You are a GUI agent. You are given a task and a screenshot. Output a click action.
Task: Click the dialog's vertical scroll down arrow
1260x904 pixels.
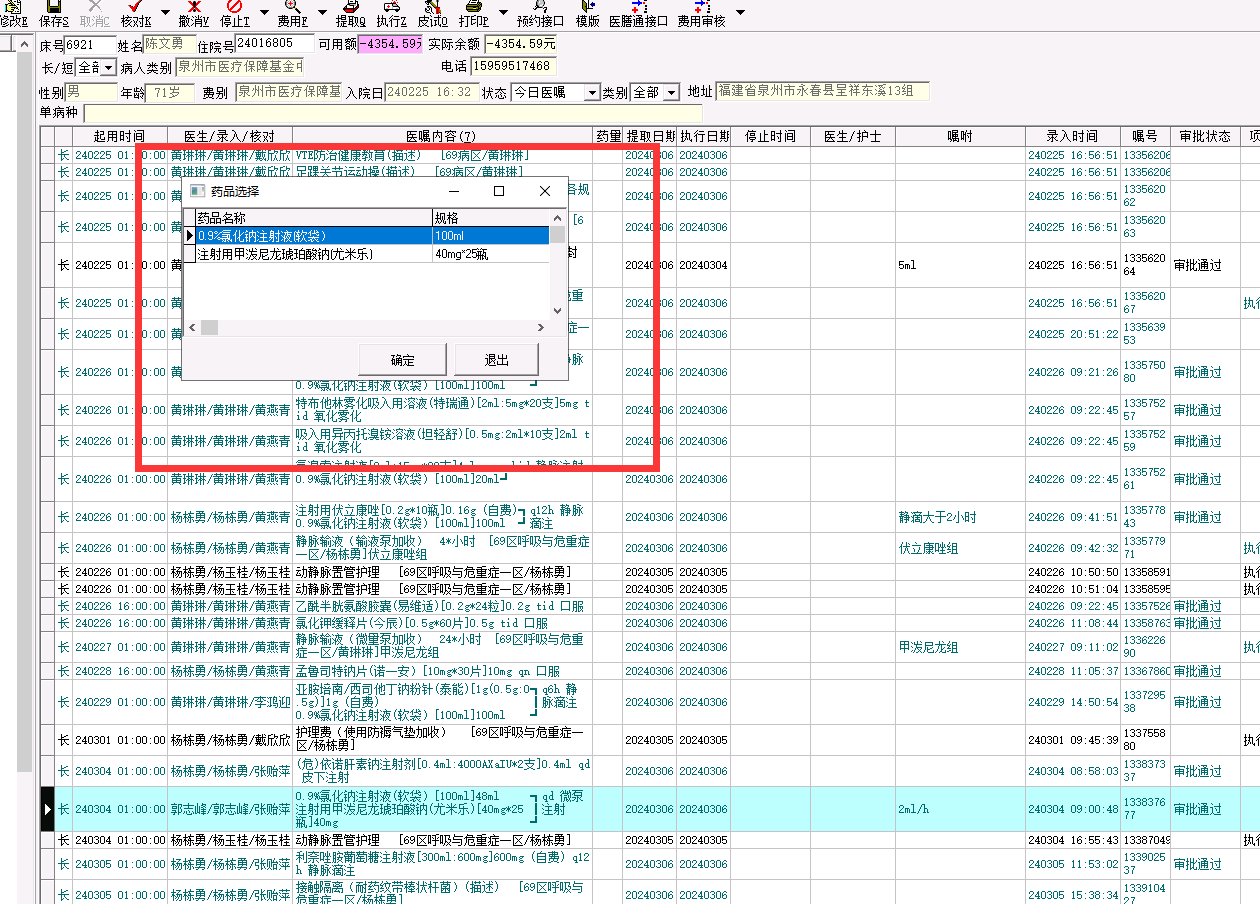pos(558,311)
